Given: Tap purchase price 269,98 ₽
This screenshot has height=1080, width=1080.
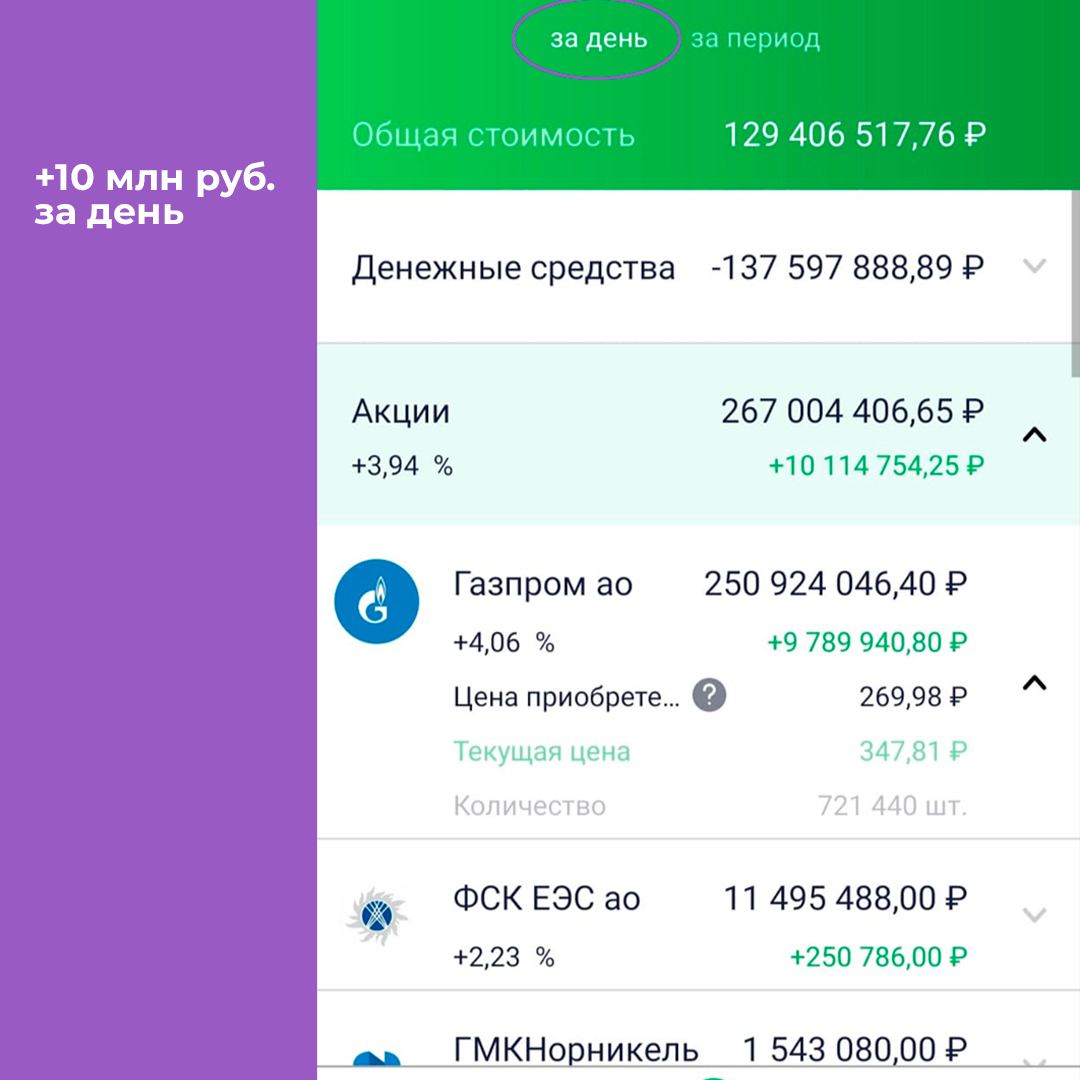Looking at the screenshot, I should coord(913,697).
